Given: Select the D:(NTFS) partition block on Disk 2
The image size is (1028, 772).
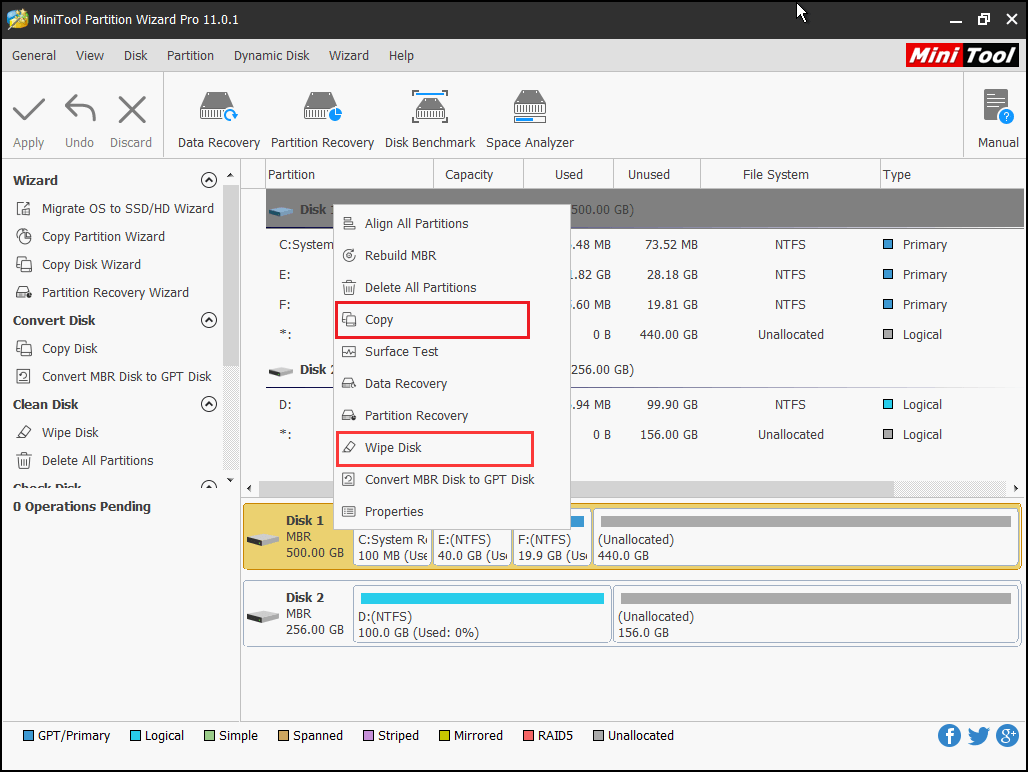Looking at the screenshot, I should click(x=482, y=615).
